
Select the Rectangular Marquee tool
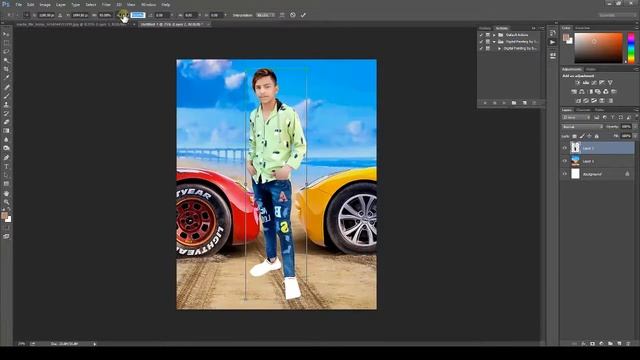(6, 43)
